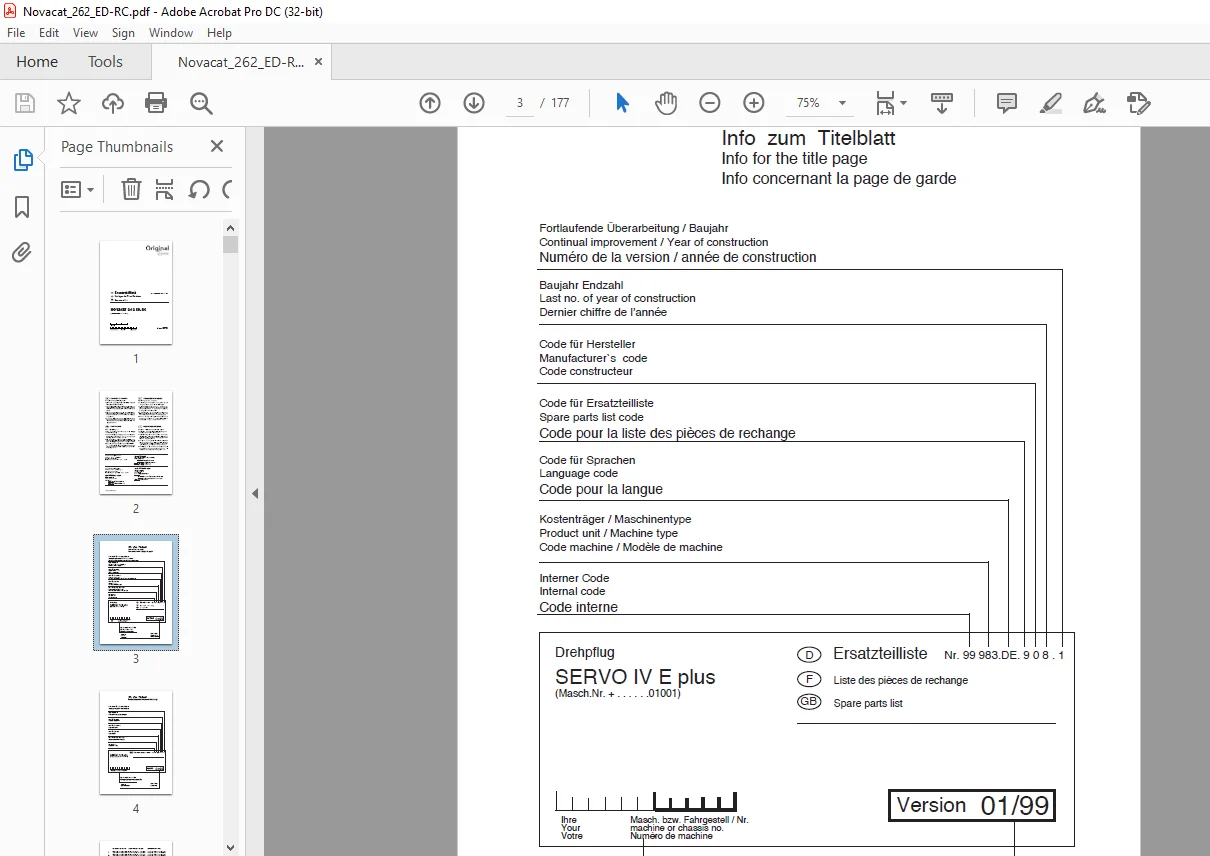Open the highlight text pen tool

click(x=1050, y=103)
